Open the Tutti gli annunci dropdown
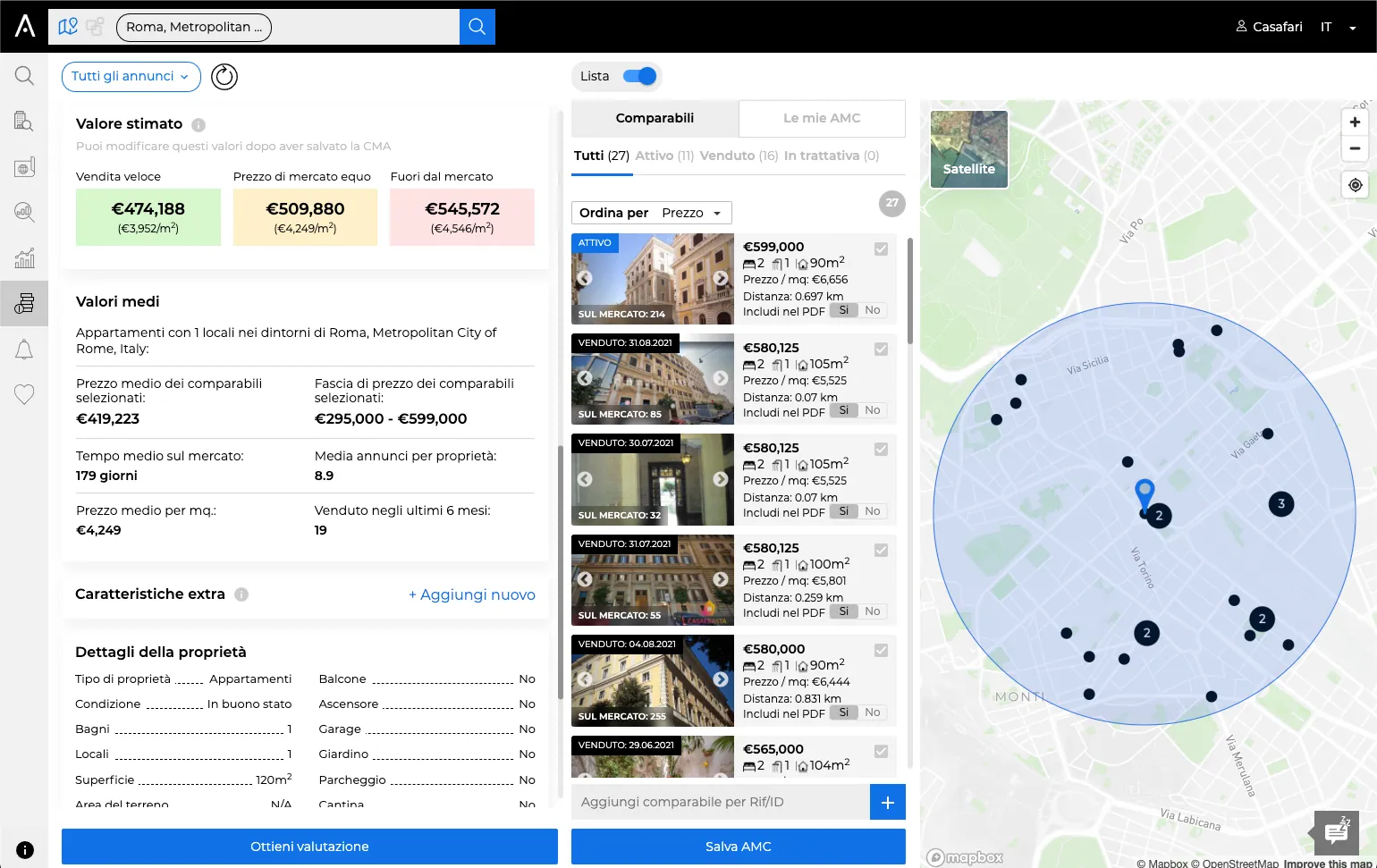This screenshot has width=1377, height=868. 131,77
